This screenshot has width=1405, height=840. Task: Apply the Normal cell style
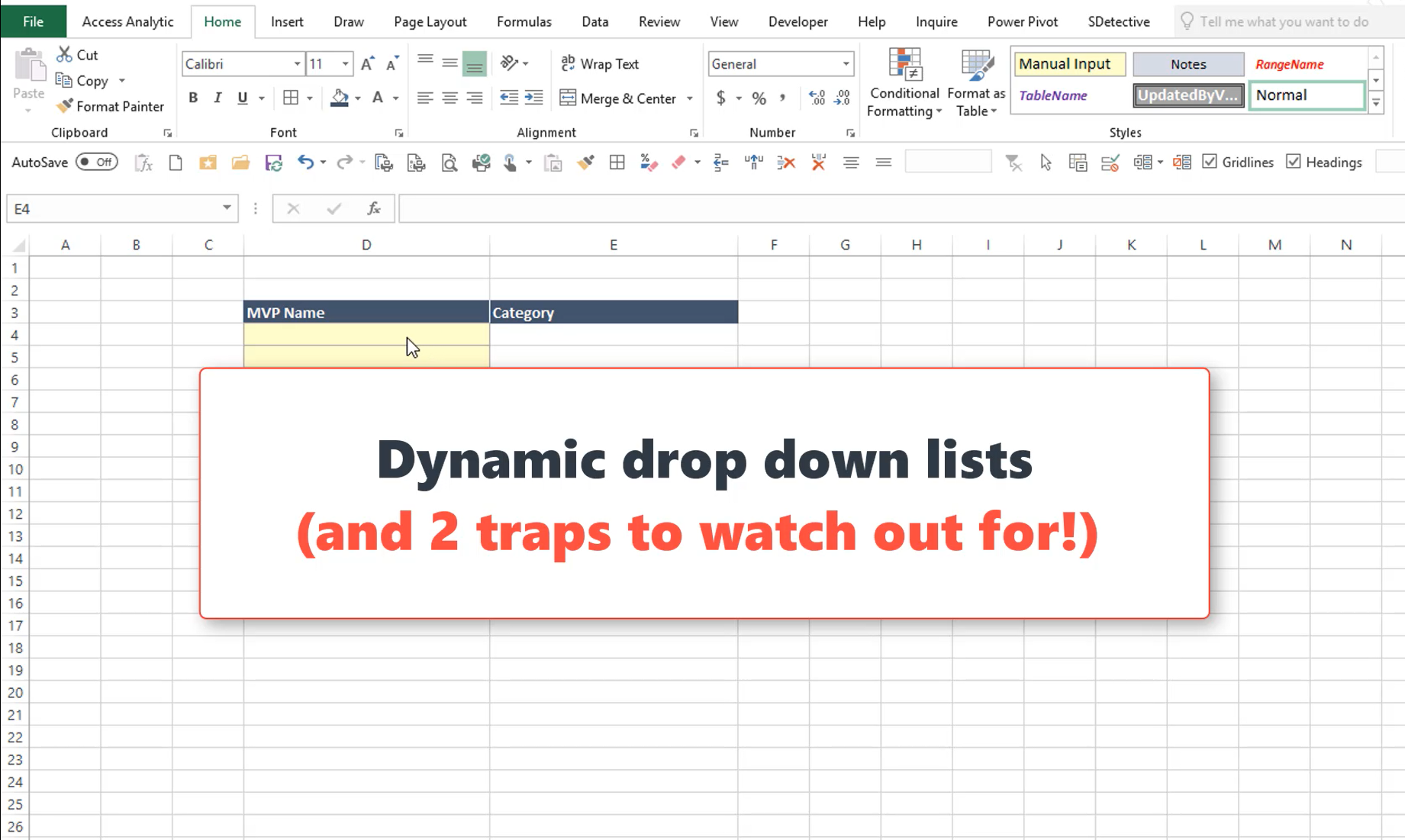(1307, 95)
